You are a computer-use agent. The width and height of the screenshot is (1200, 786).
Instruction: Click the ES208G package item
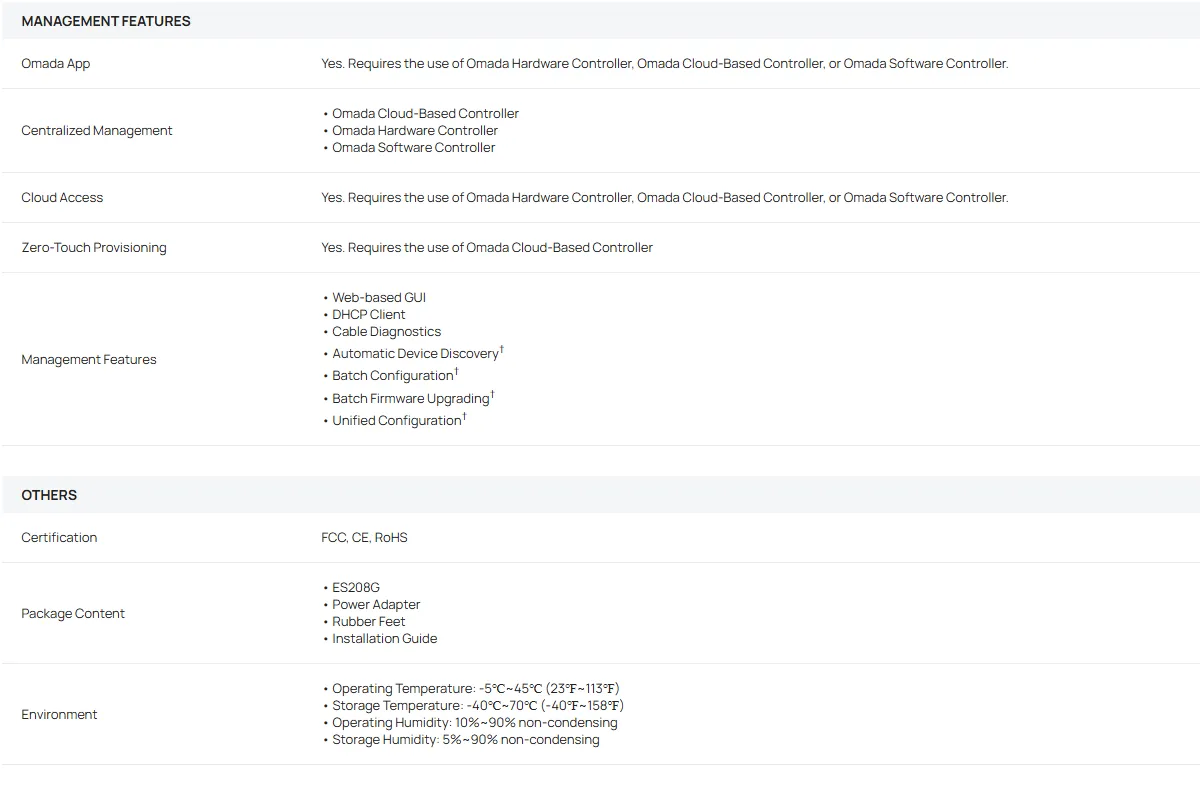tap(356, 587)
